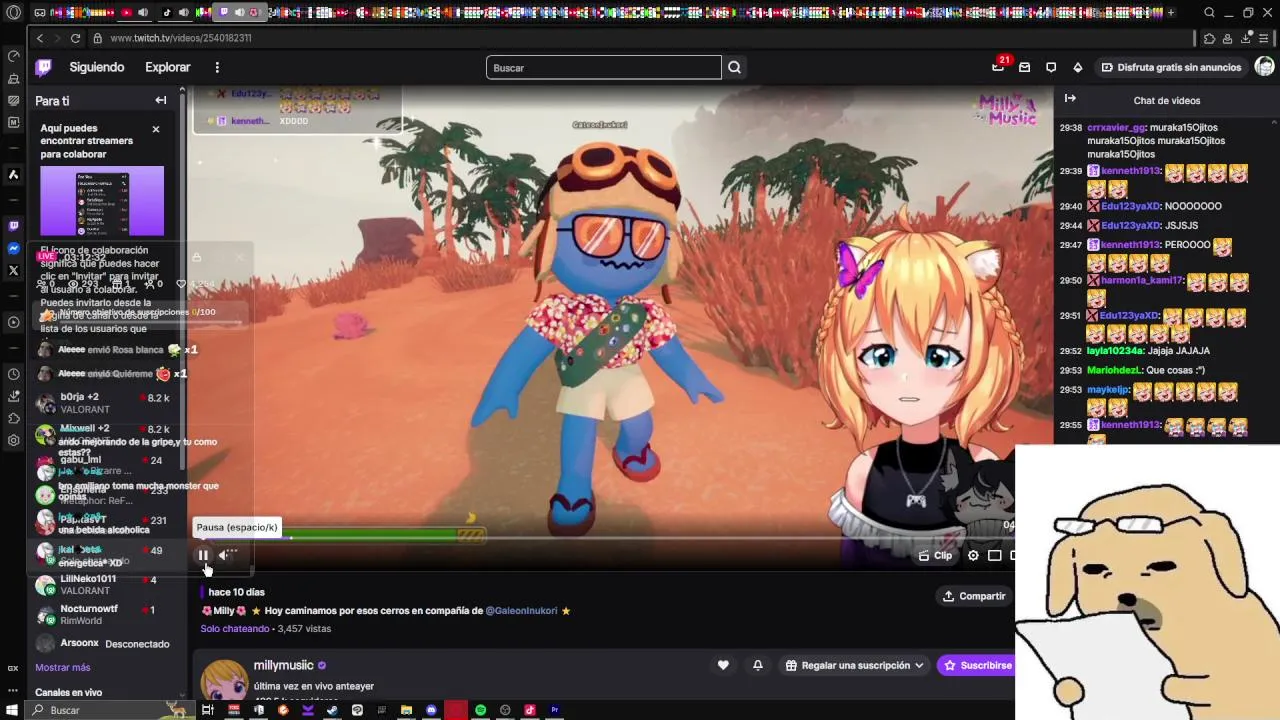The width and height of the screenshot is (1280, 720).
Task: Open the Opera sidebar player icon
Action: (x=13, y=322)
